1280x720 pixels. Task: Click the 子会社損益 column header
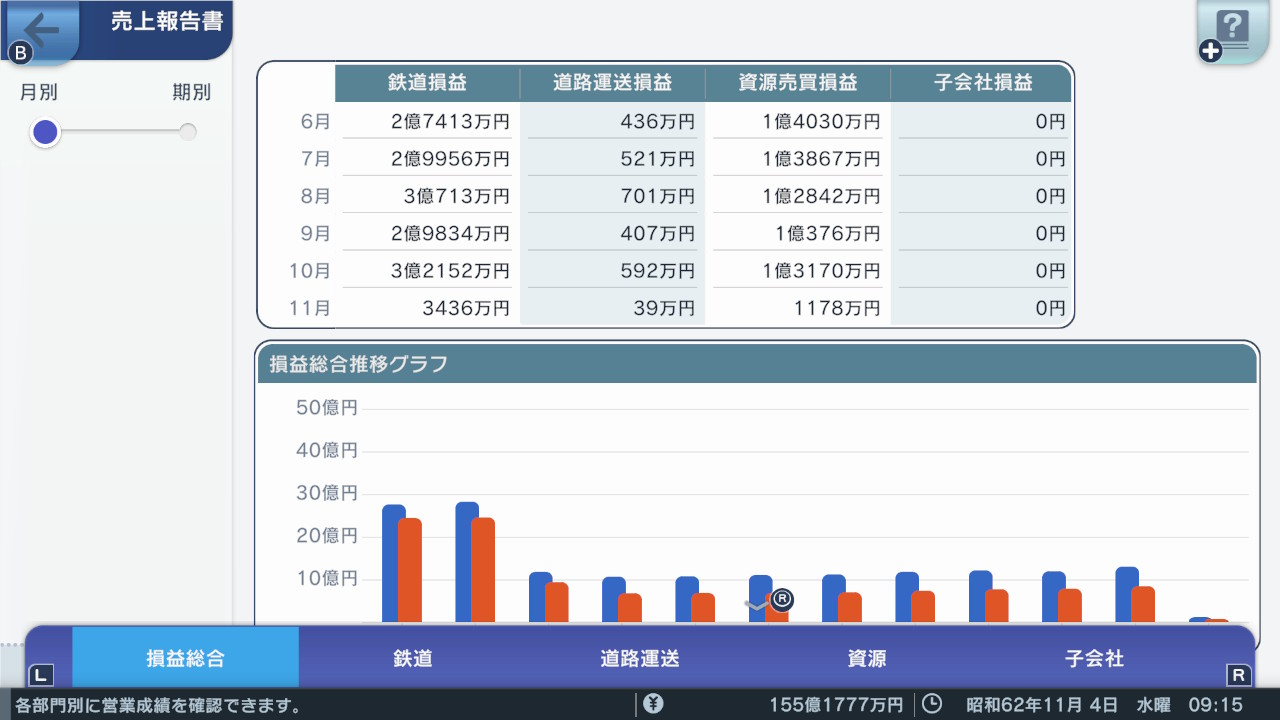tap(981, 84)
